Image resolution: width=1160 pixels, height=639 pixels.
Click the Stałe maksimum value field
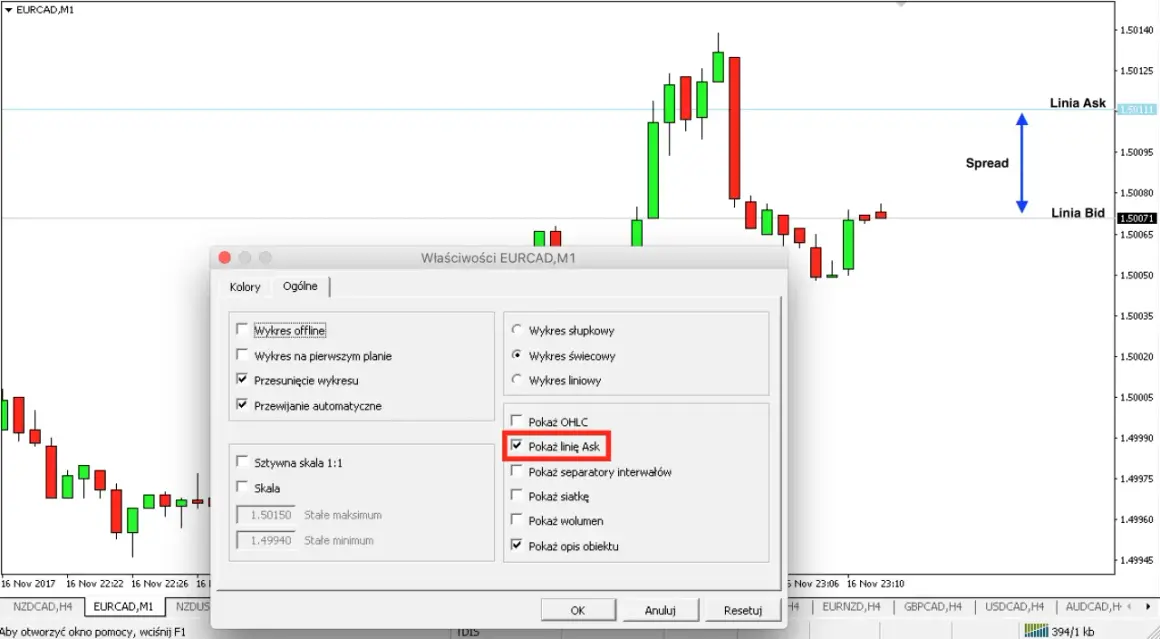266,515
